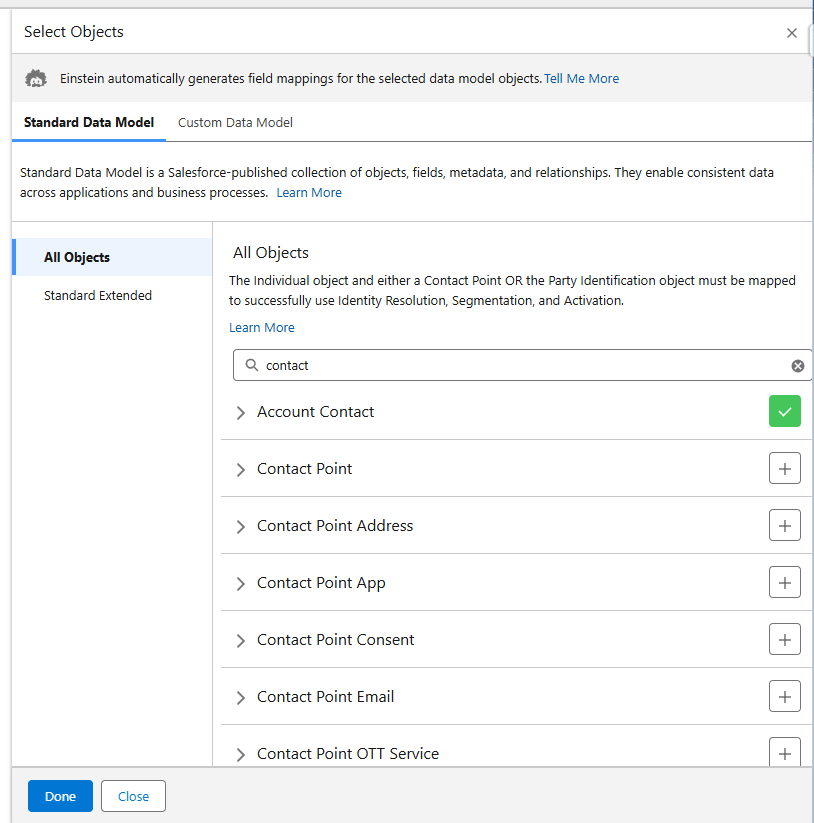Viewport: 814px width, 823px height.
Task: Expand Contact Point Consent row
Action: click(x=240, y=641)
